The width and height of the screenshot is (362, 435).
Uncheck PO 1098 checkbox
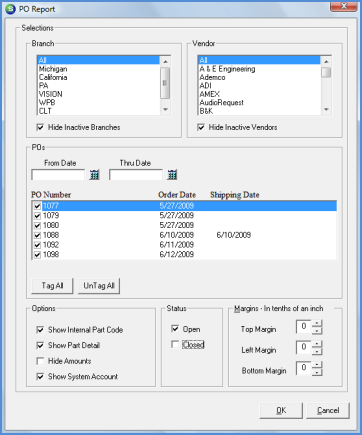[x=37, y=255]
